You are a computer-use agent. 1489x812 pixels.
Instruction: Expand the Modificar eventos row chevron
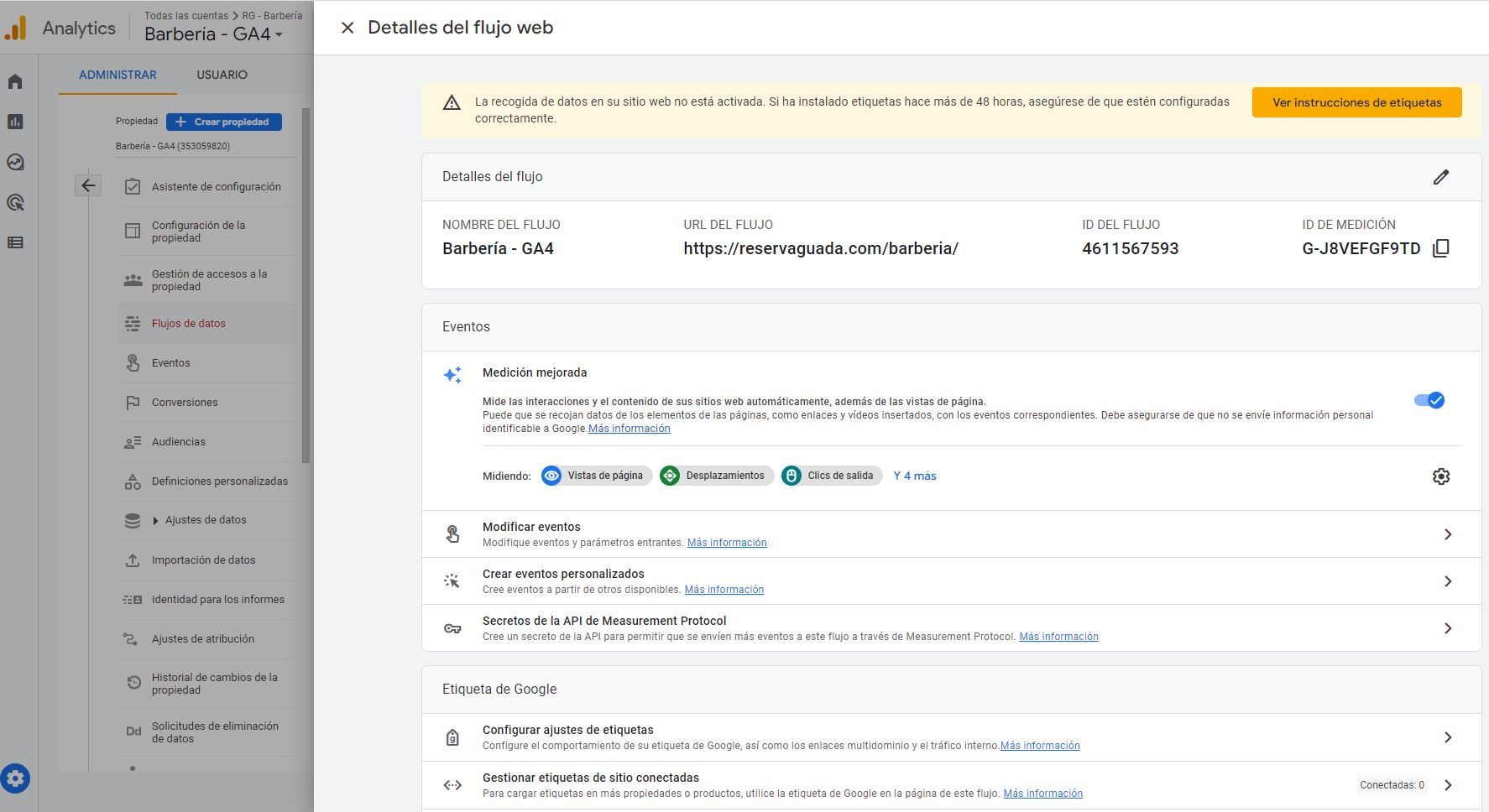tap(1447, 534)
